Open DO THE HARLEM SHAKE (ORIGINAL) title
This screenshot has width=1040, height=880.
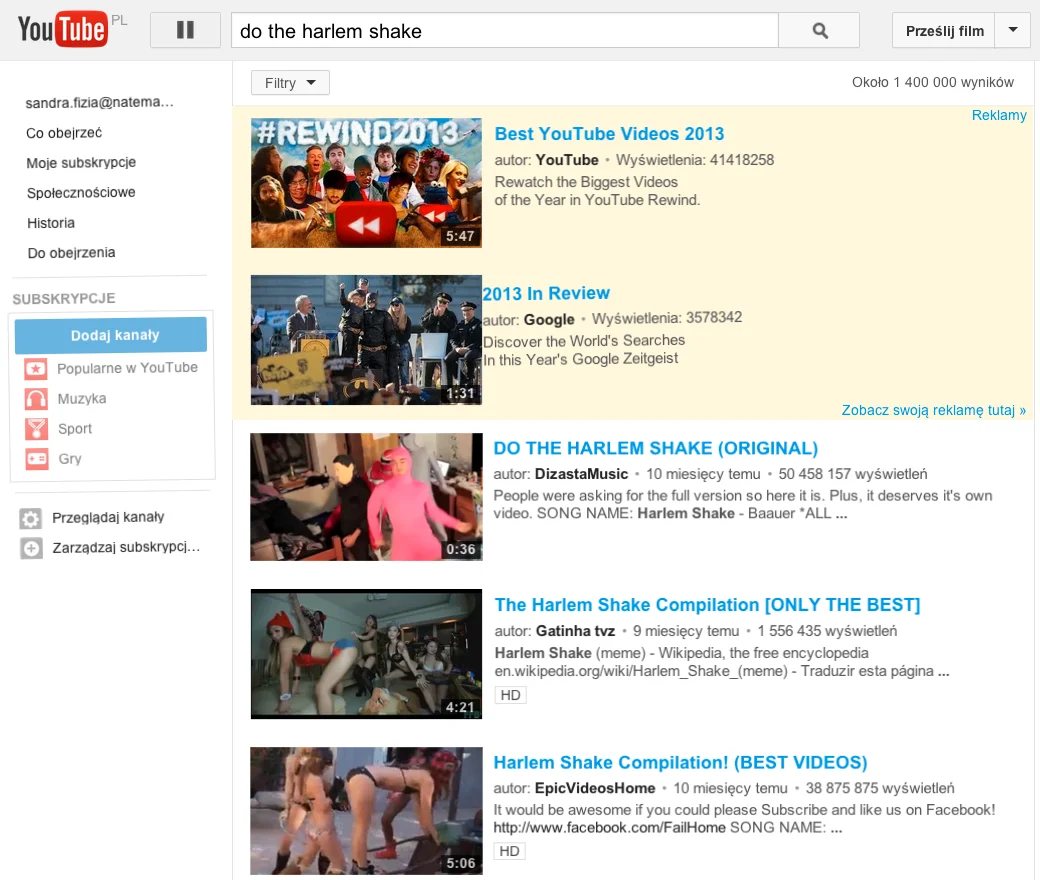[x=655, y=448]
